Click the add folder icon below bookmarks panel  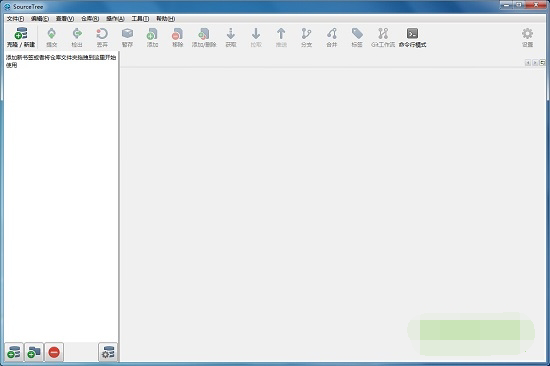[x=34, y=352]
